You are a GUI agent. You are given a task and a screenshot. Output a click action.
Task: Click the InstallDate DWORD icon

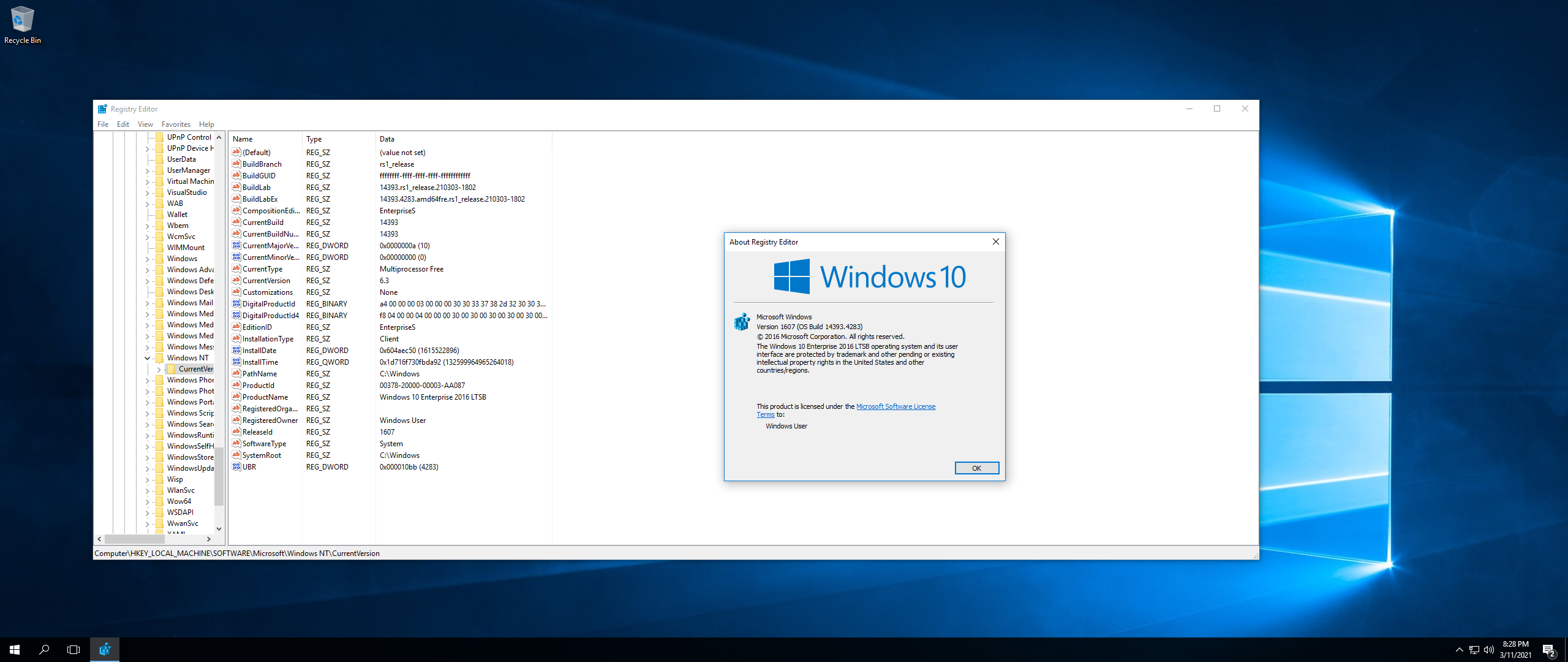pos(236,350)
